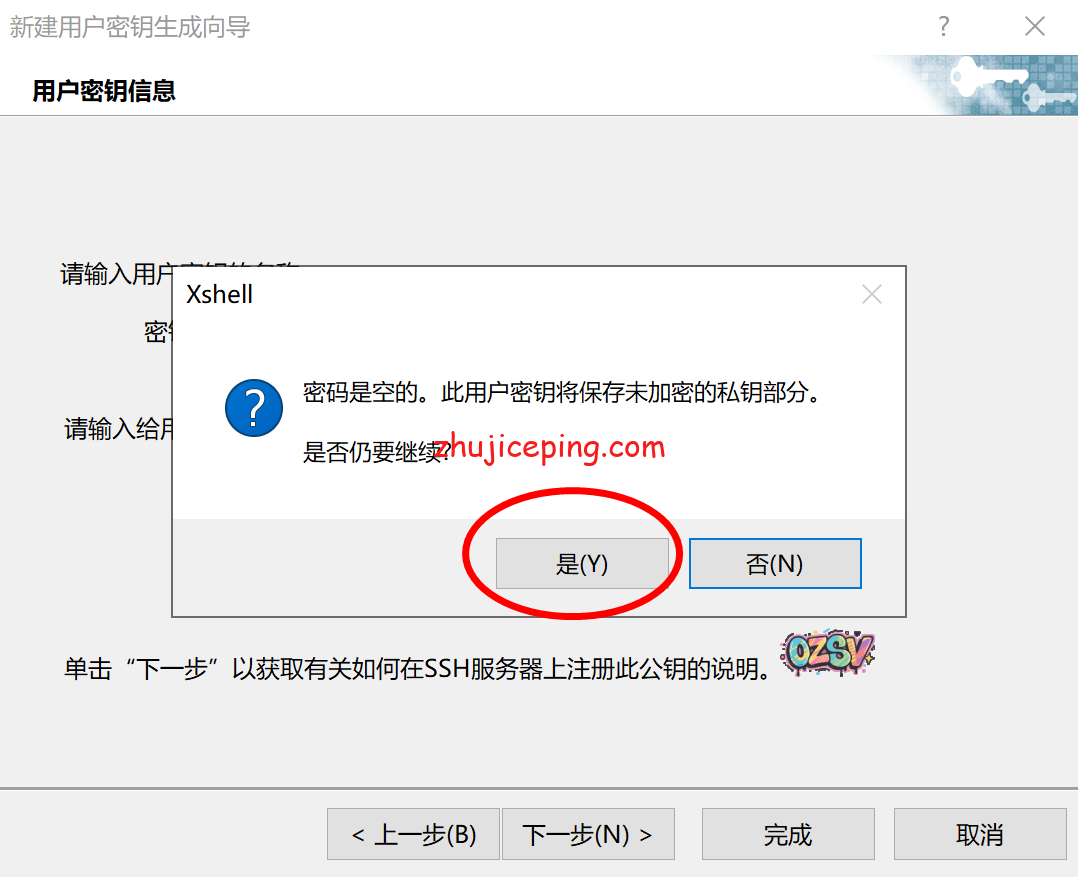Click the red zhujiceping.com watermark text
The width and height of the screenshot is (1078, 877).
click(550, 448)
